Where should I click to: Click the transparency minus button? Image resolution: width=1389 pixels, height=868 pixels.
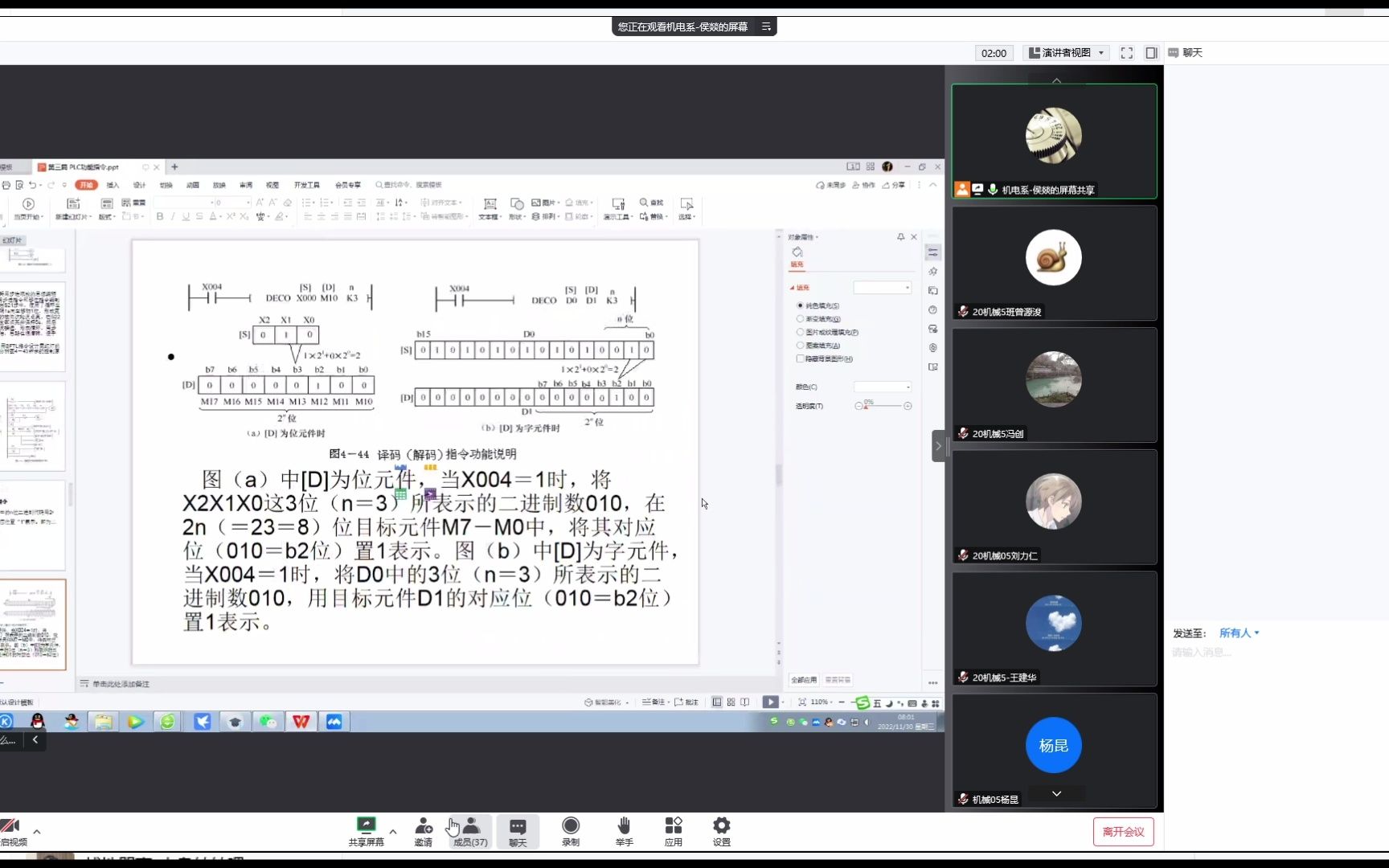(858, 406)
